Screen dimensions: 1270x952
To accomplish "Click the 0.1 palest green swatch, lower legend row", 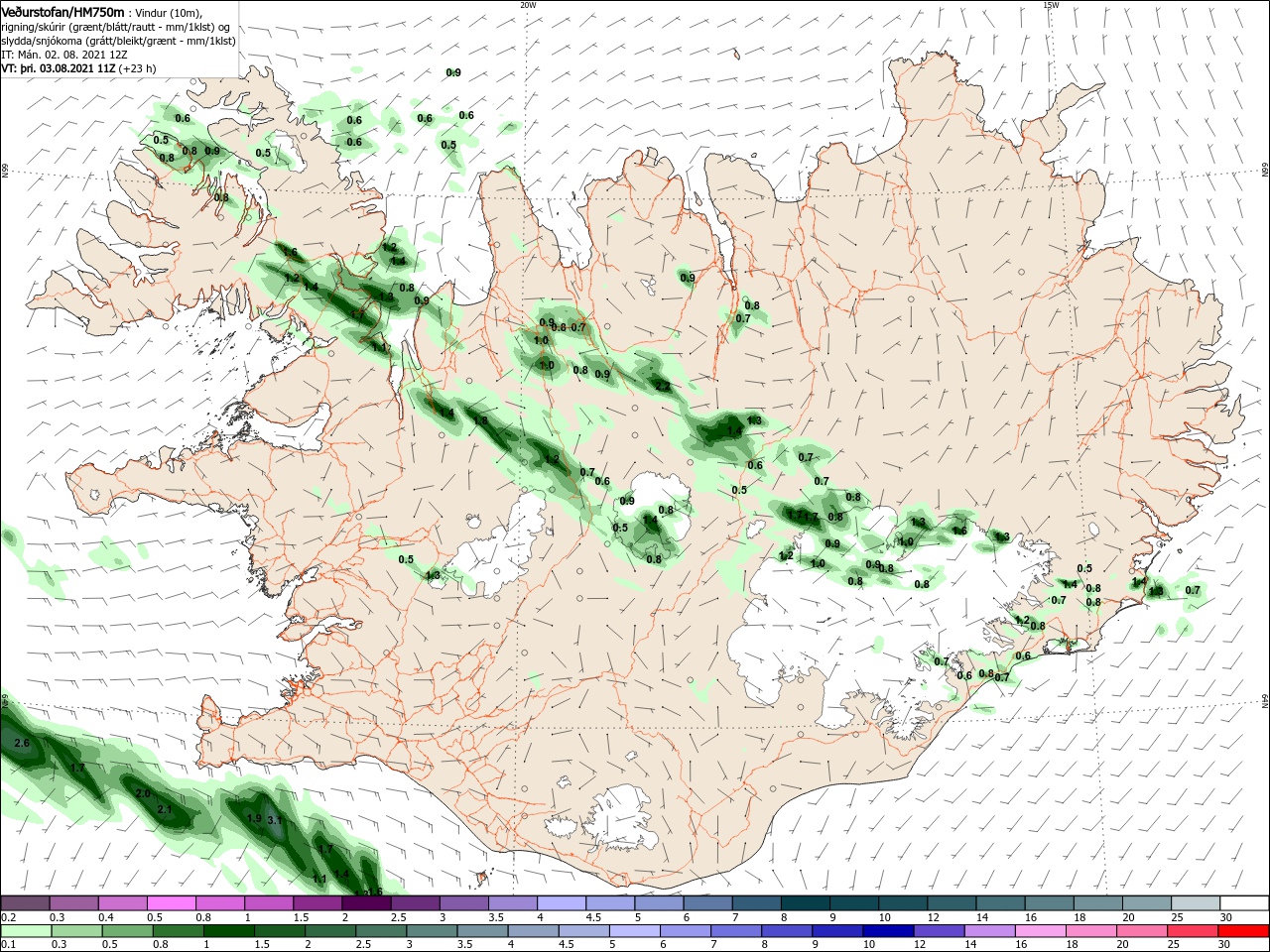I will [26, 931].
